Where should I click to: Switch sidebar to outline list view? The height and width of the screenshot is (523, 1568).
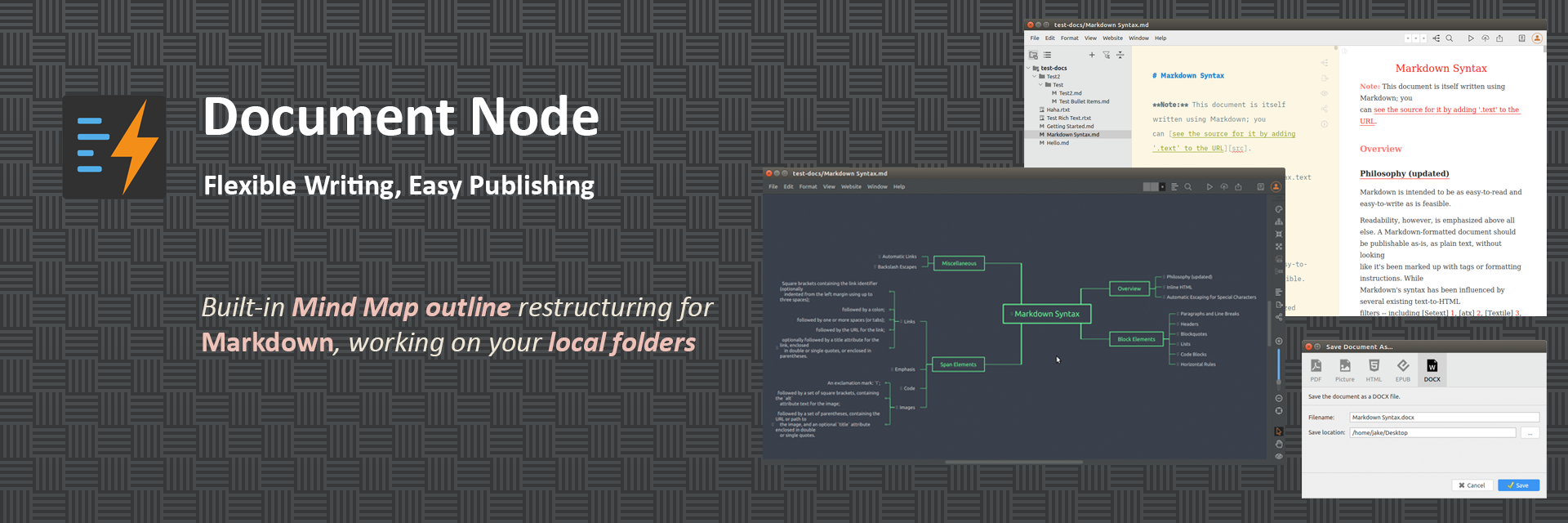(x=1047, y=55)
